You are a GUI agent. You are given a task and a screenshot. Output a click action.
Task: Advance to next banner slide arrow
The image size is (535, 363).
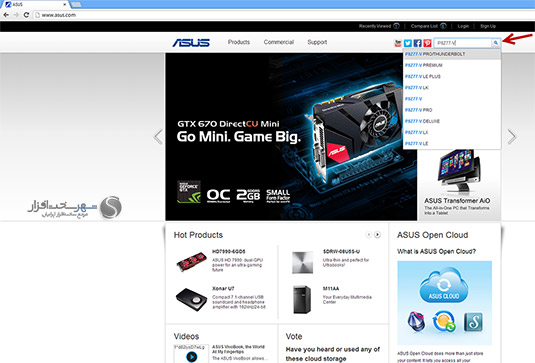pyautogui.click(x=512, y=137)
